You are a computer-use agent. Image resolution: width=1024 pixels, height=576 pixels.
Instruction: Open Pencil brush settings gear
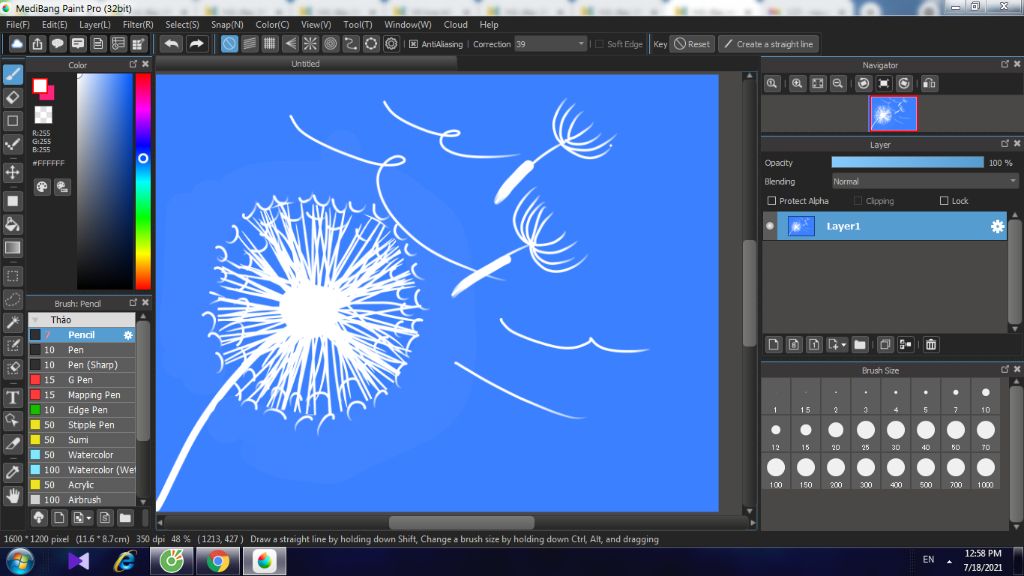pyautogui.click(x=128, y=335)
